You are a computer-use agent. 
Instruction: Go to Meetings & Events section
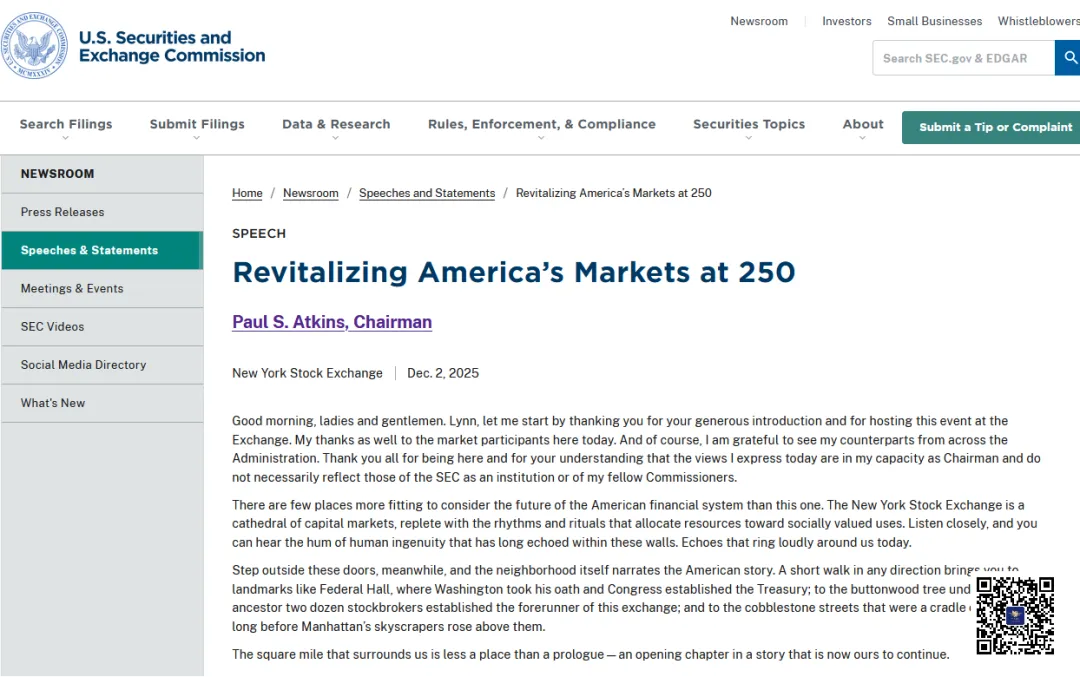tap(72, 288)
